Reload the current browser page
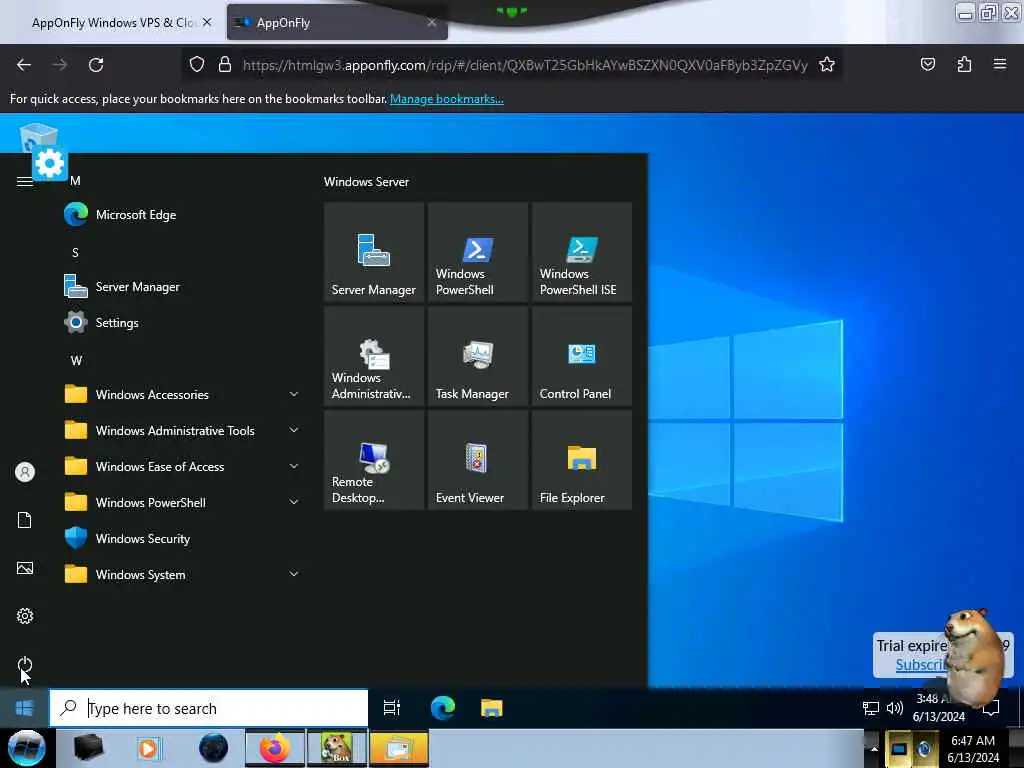 tap(96, 65)
